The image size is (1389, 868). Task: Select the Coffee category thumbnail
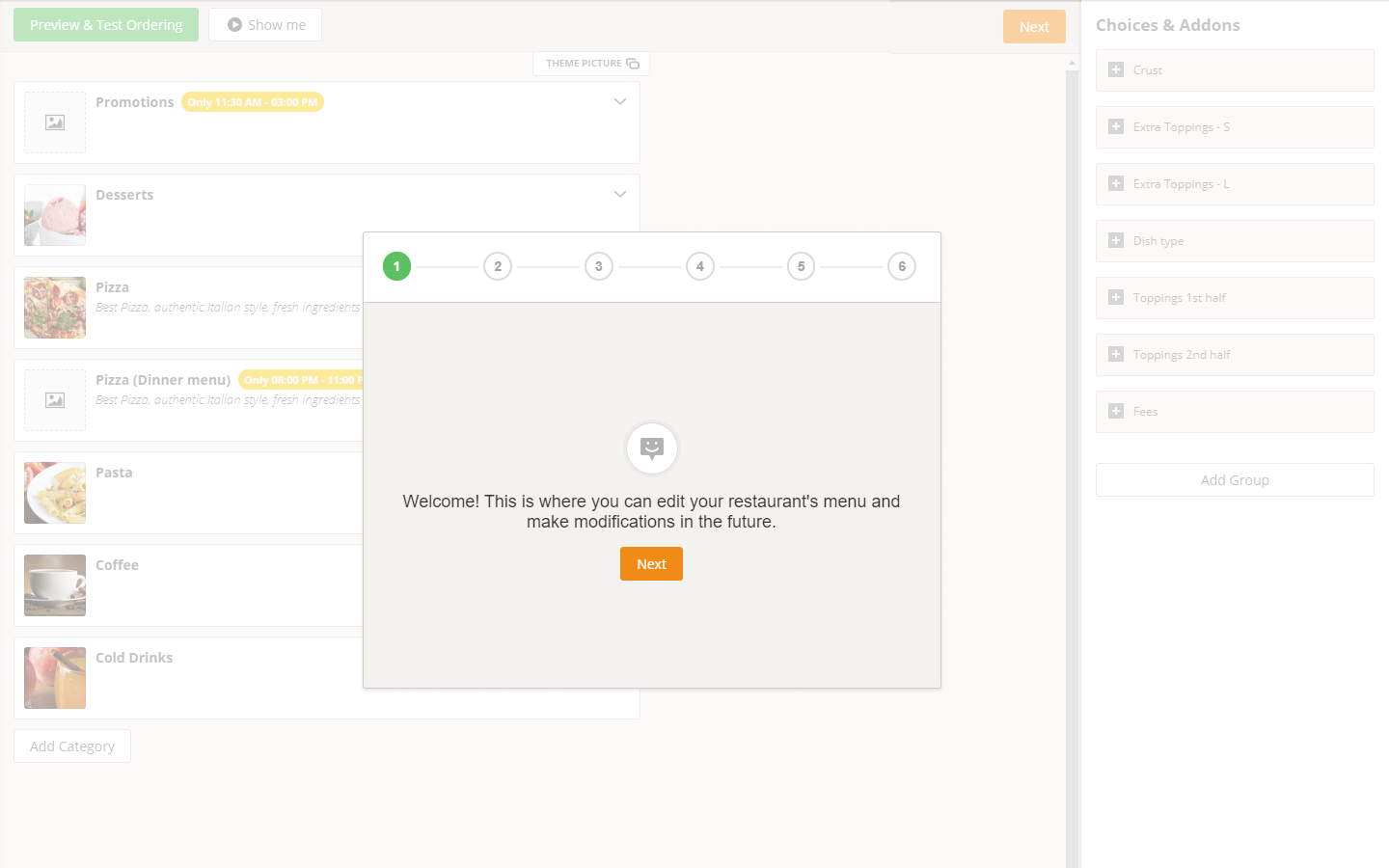55,585
